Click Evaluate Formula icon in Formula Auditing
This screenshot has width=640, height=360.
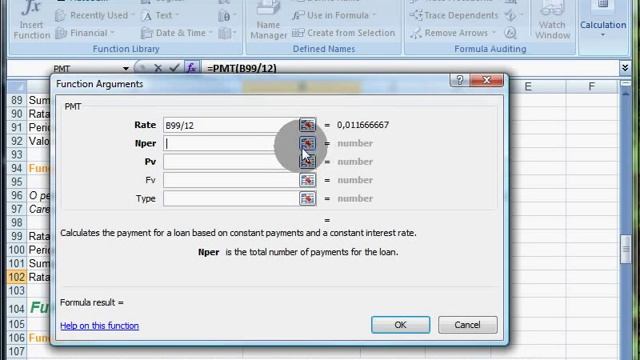point(511,33)
